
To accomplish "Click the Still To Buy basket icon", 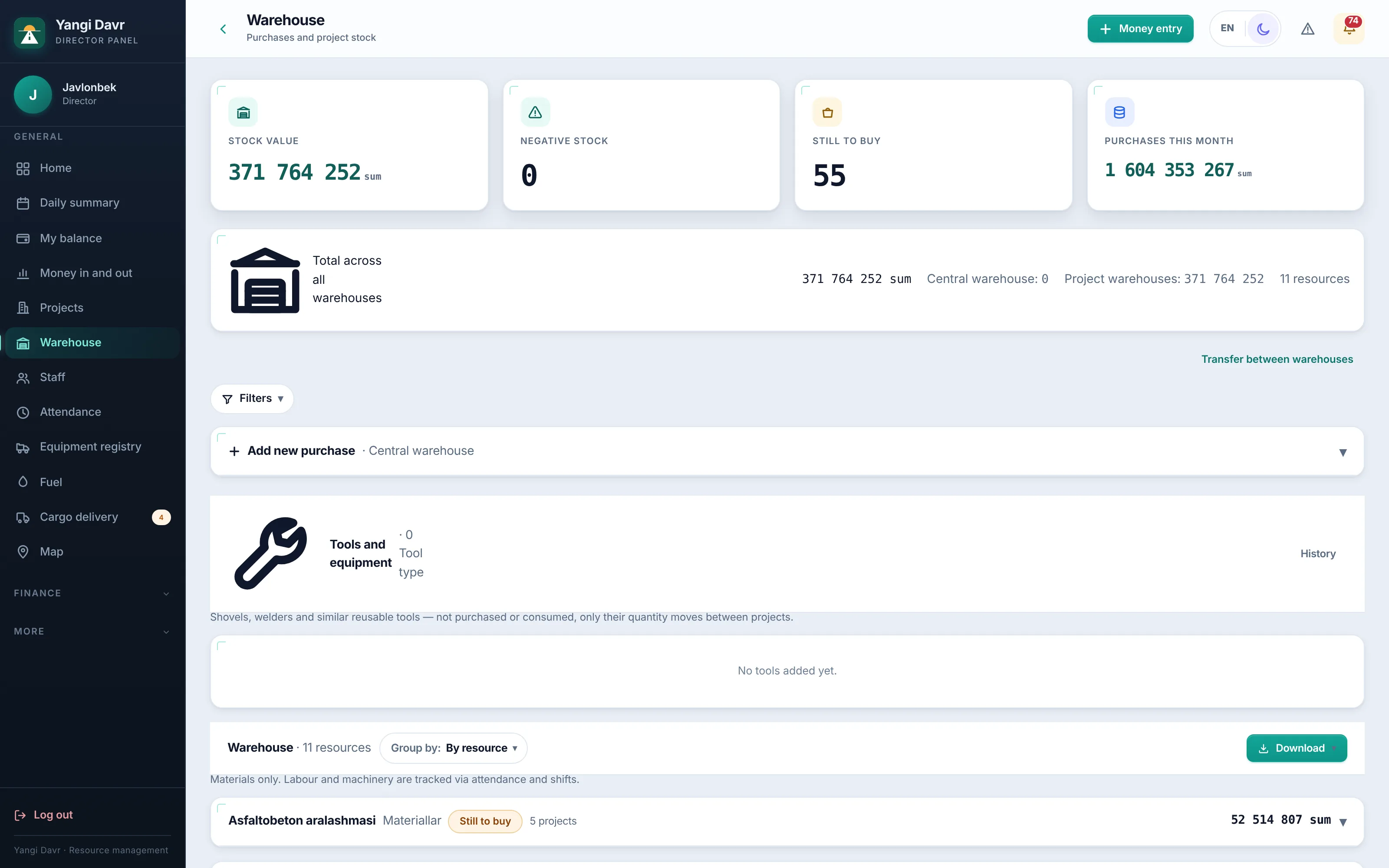I will [x=827, y=112].
